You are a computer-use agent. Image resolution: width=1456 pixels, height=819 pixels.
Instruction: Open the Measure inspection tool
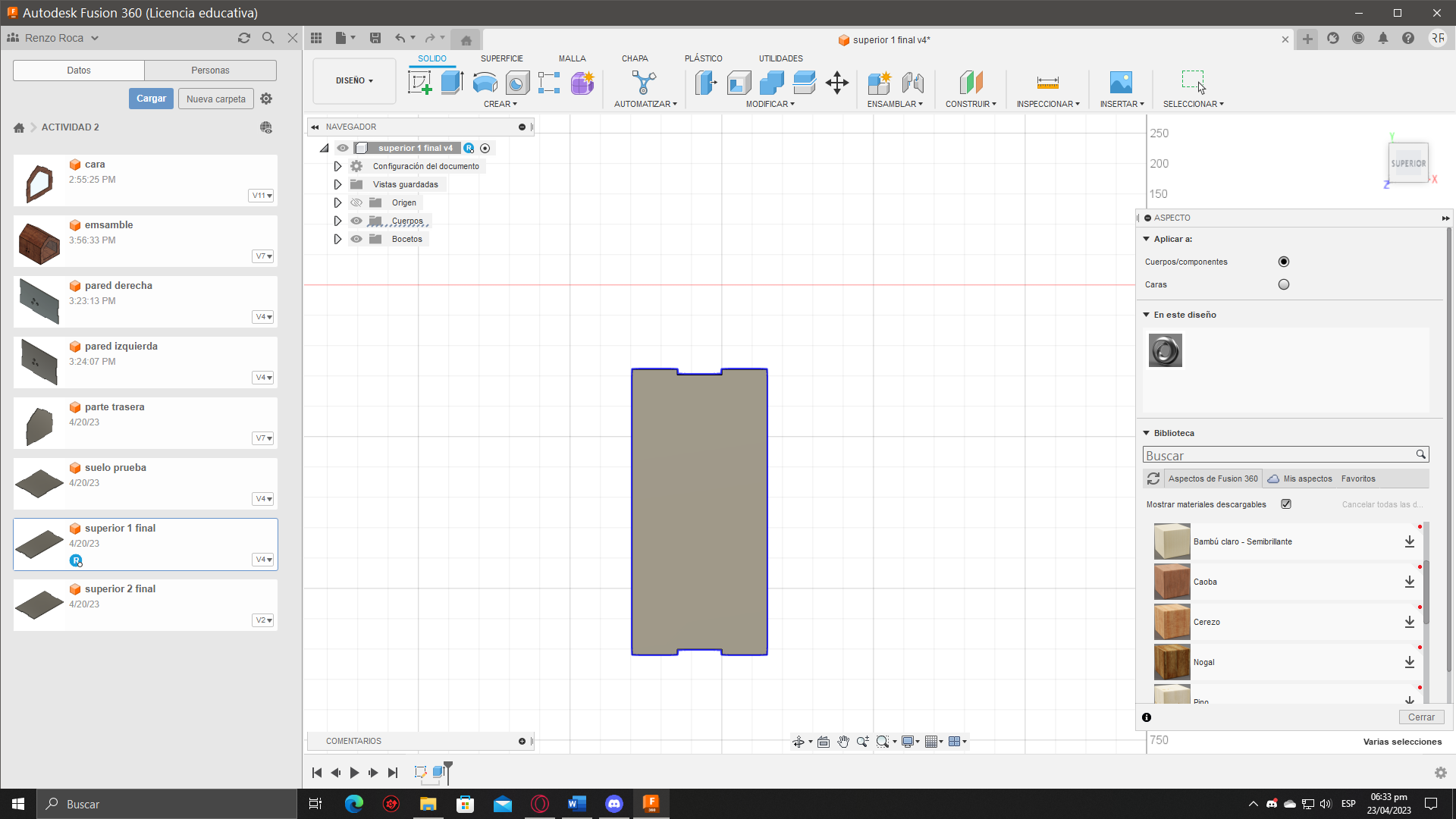pos(1047,82)
